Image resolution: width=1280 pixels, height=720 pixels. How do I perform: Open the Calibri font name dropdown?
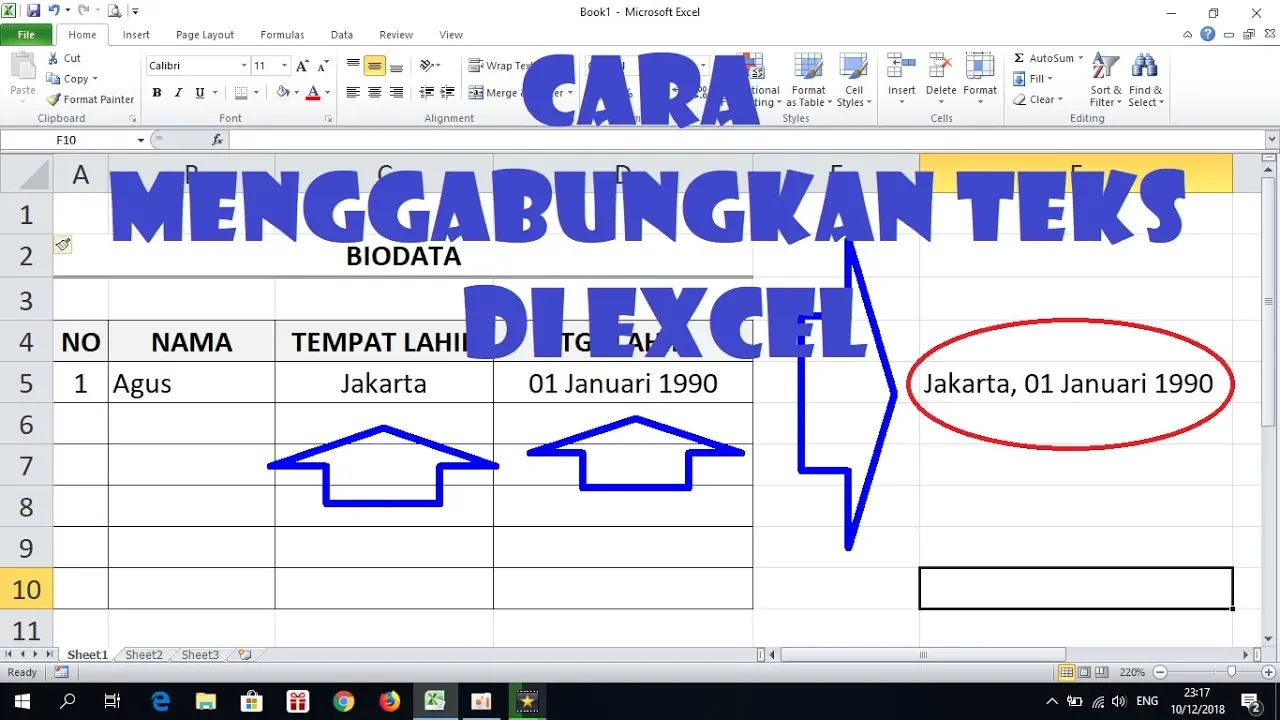point(244,66)
